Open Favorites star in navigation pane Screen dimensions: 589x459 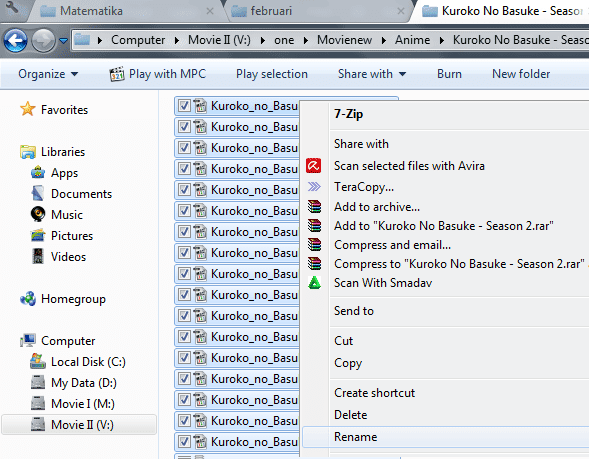pyautogui.click(x=27, y=109)
